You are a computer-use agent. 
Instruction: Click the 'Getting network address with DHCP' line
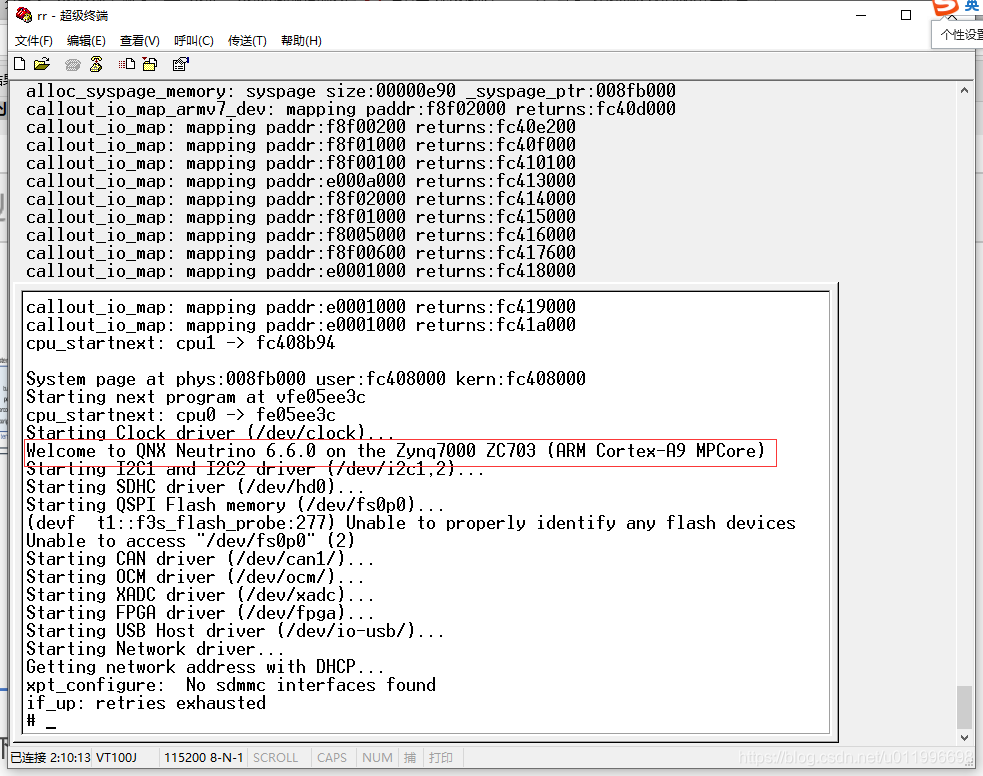point(205,666)
